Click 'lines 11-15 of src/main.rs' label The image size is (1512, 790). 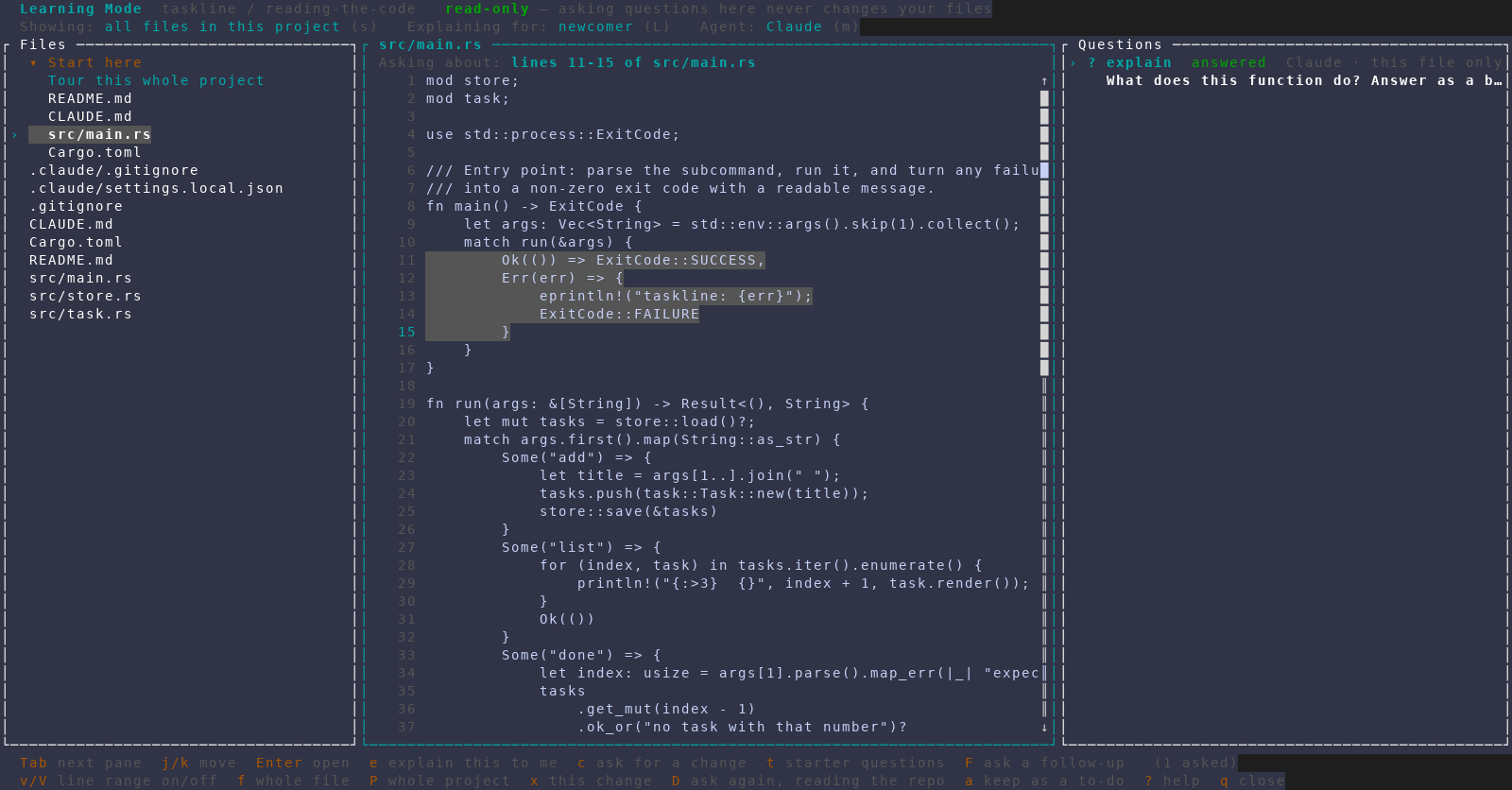pyautogui.click(x=633, y=63)
